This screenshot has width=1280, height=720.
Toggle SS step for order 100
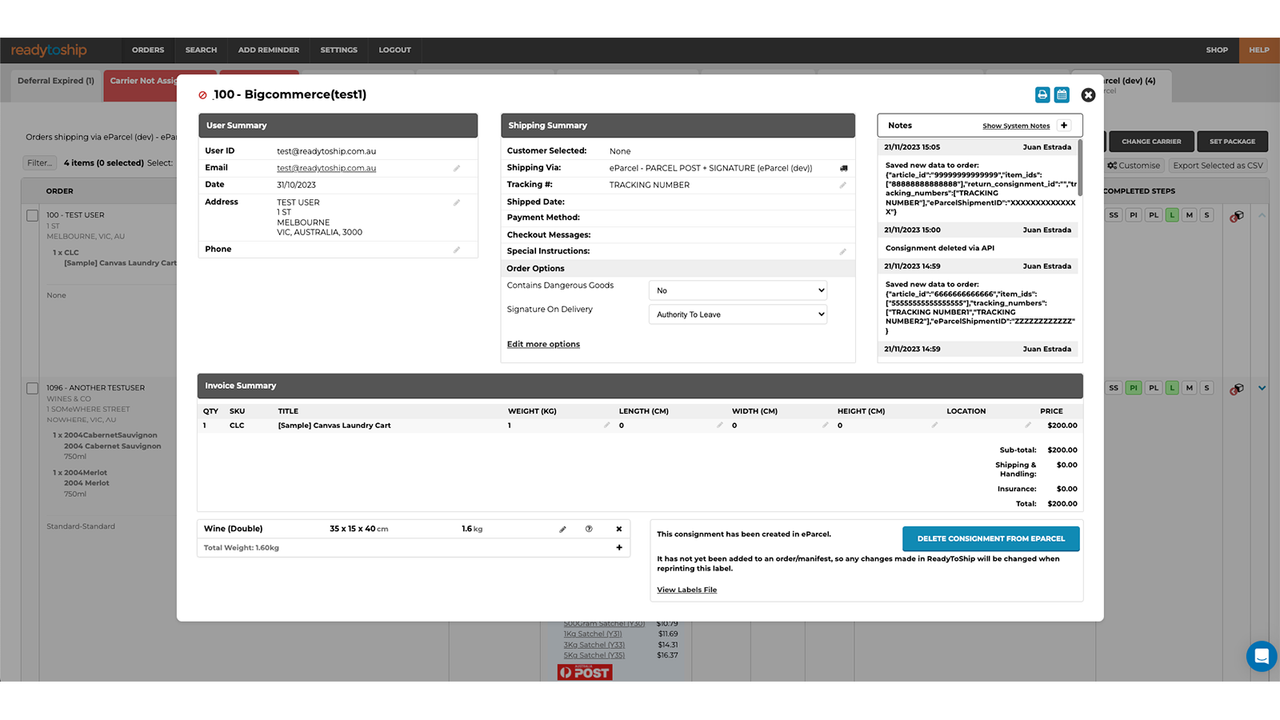[1114, 215]
